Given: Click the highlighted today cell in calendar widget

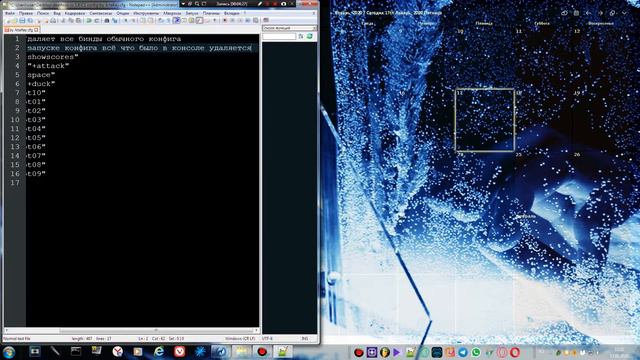Looking at the screenshot, I should [x=484, y=120].
